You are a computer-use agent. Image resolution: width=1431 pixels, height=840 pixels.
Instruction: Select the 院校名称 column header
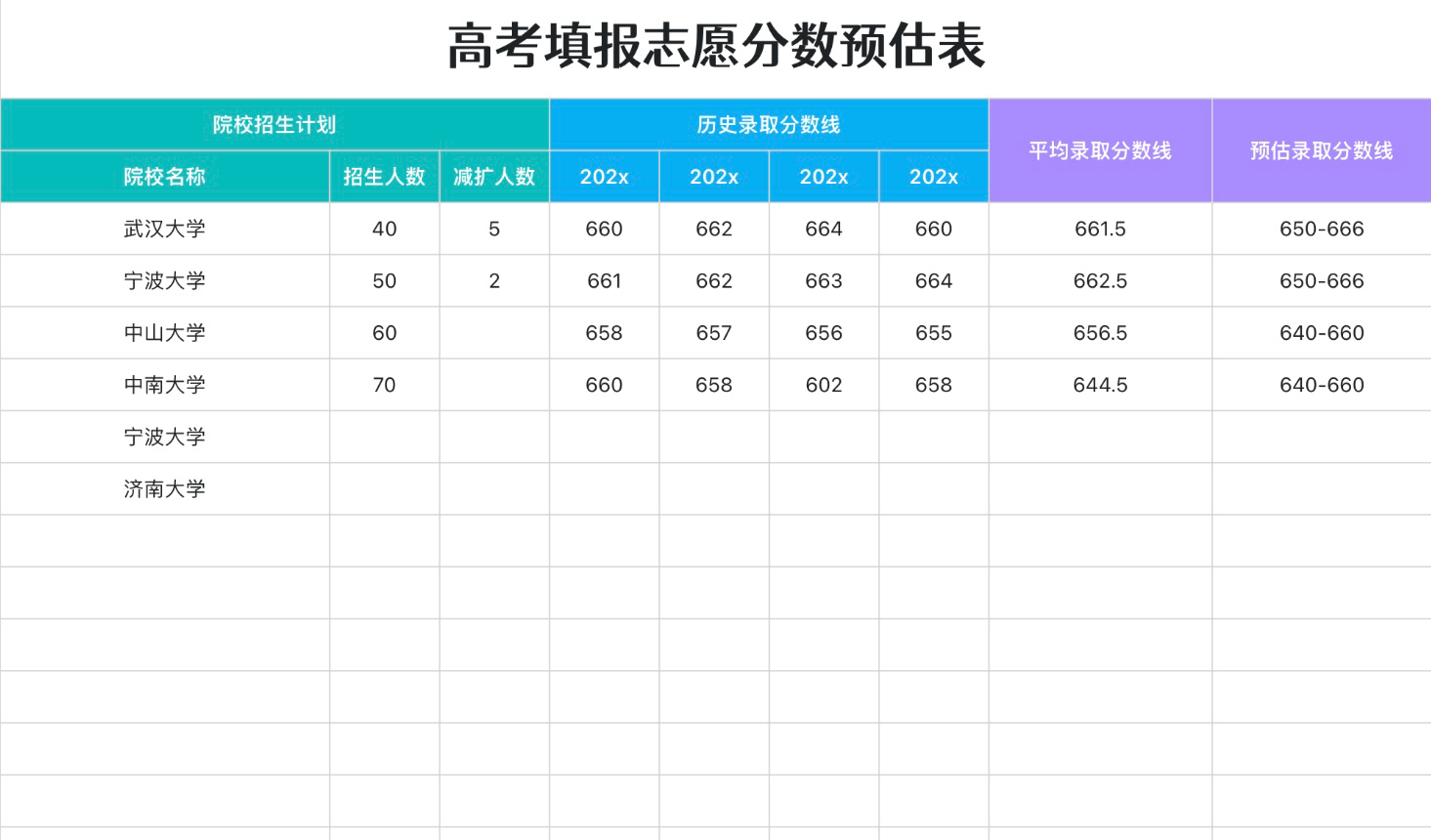[x=165, y=177]
